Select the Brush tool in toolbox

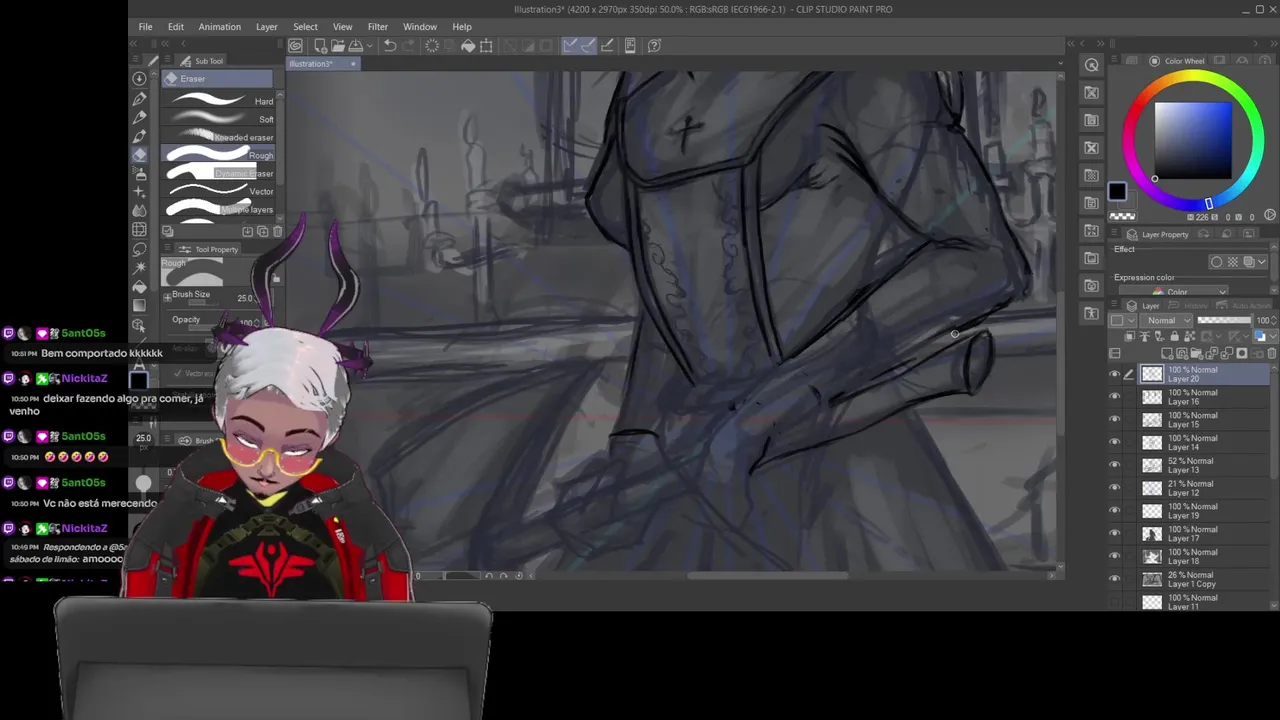[x=139, y=136]
